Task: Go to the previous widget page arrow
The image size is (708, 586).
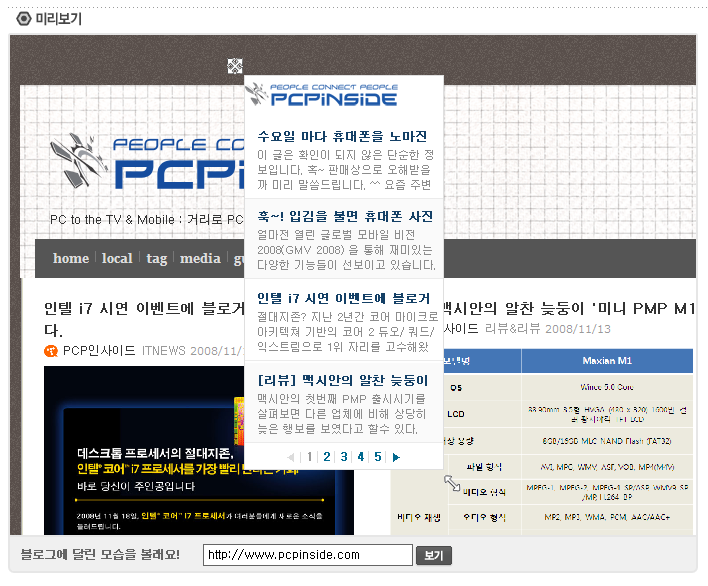Action: pos(291,457)
